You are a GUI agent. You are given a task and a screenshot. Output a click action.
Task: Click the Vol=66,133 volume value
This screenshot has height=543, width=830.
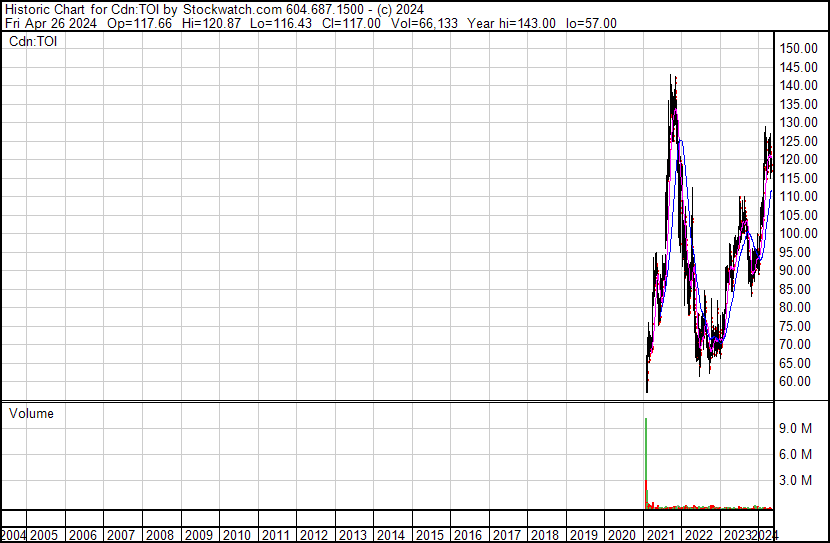point(424,23)
